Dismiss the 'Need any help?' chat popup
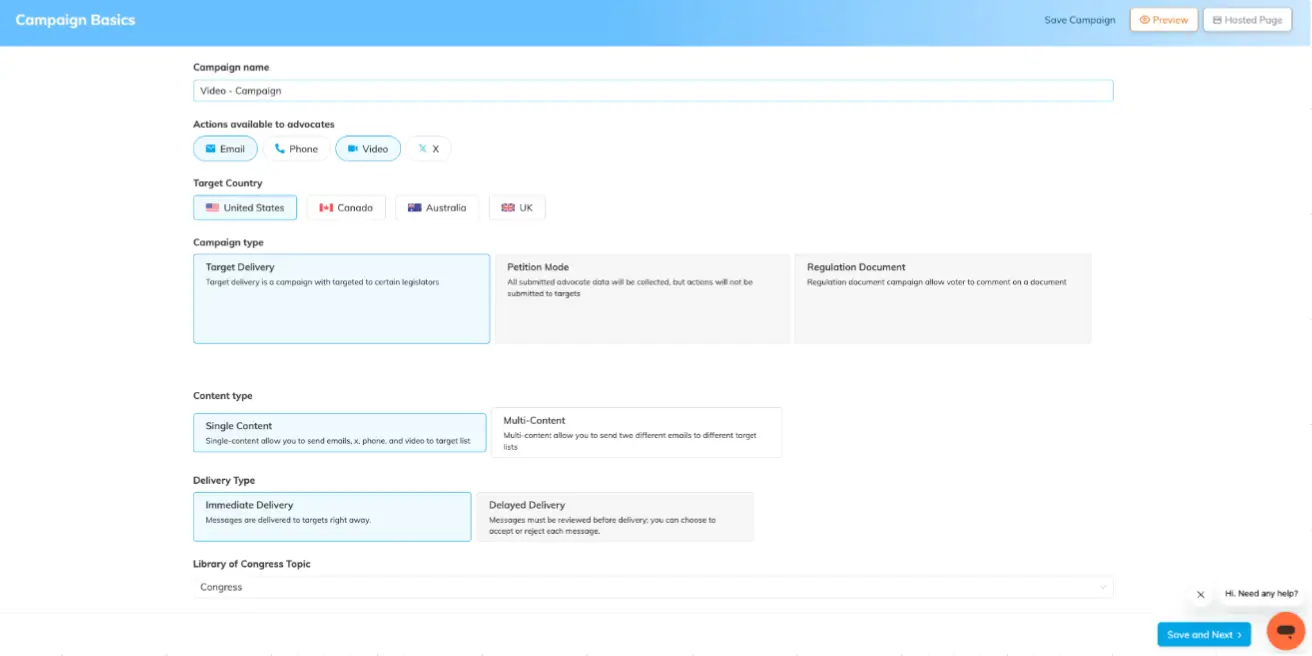The image size is (1312, 656). [x=1200, y=594]
